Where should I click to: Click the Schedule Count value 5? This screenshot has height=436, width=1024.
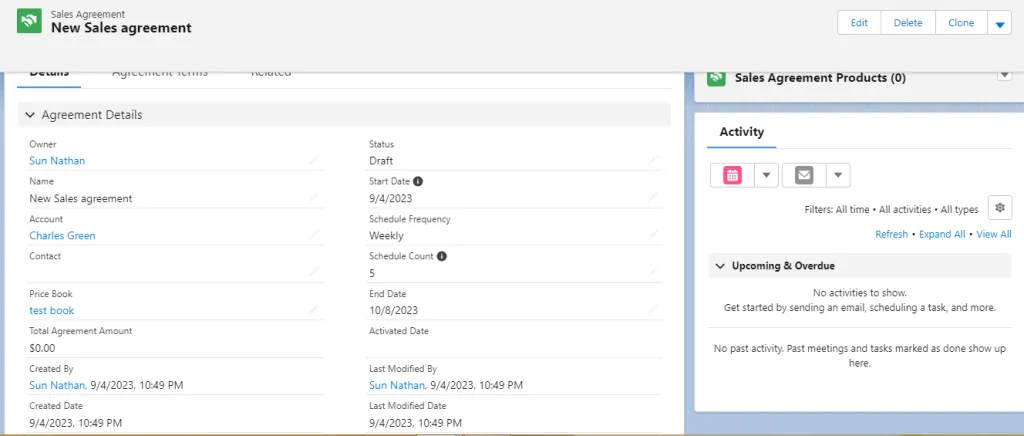click(372, 273)
